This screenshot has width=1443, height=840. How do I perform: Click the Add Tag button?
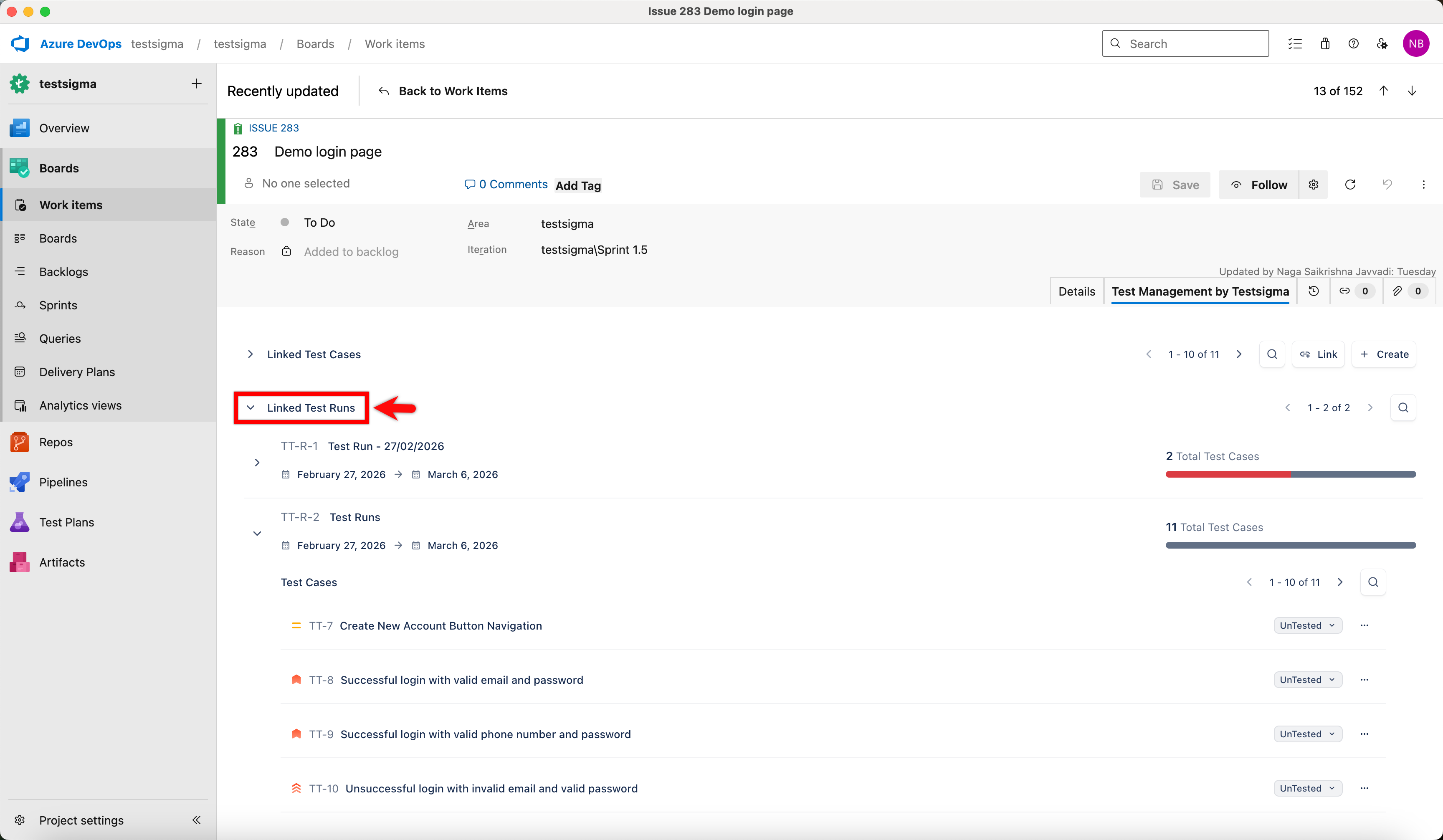click(x=578, y=185)
